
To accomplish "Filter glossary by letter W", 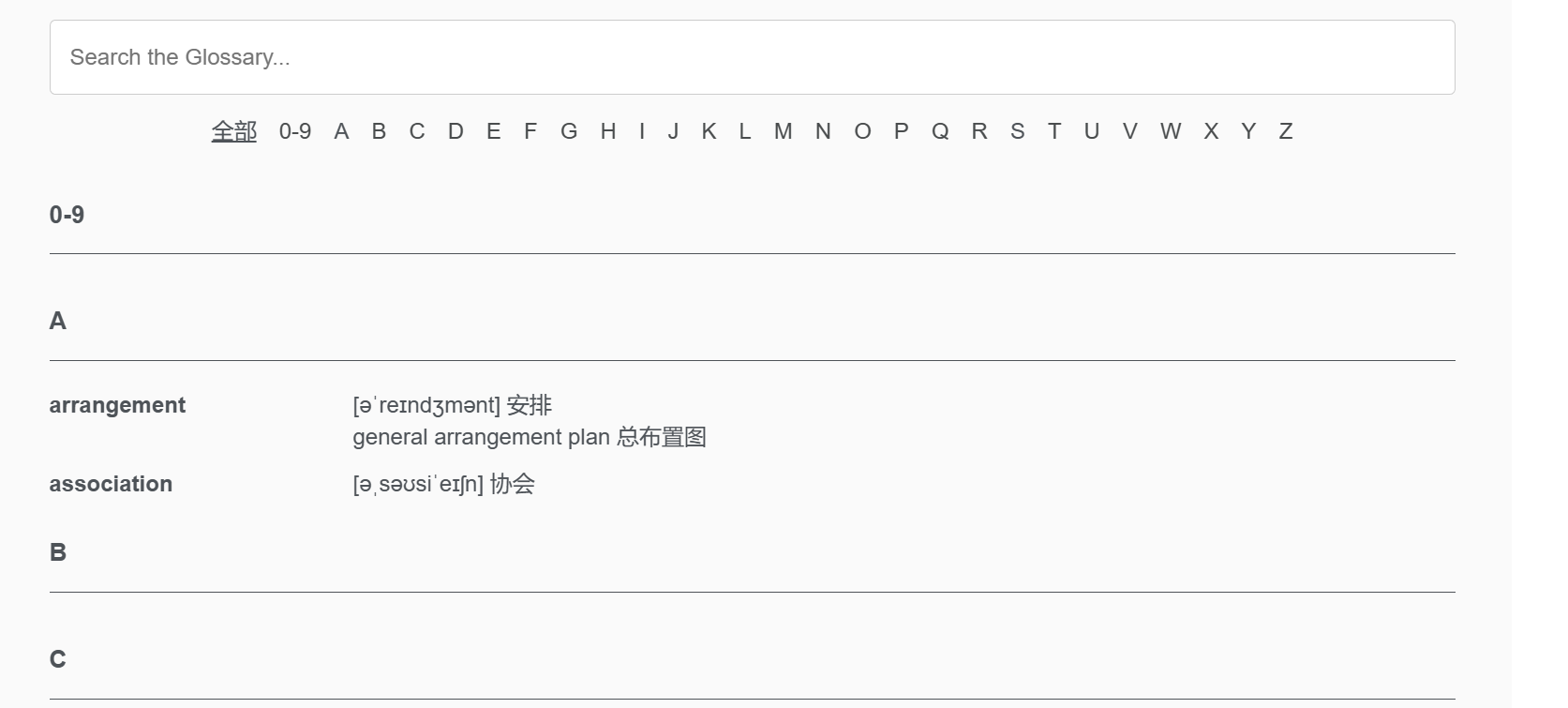I will click(x=1171, y=131).
